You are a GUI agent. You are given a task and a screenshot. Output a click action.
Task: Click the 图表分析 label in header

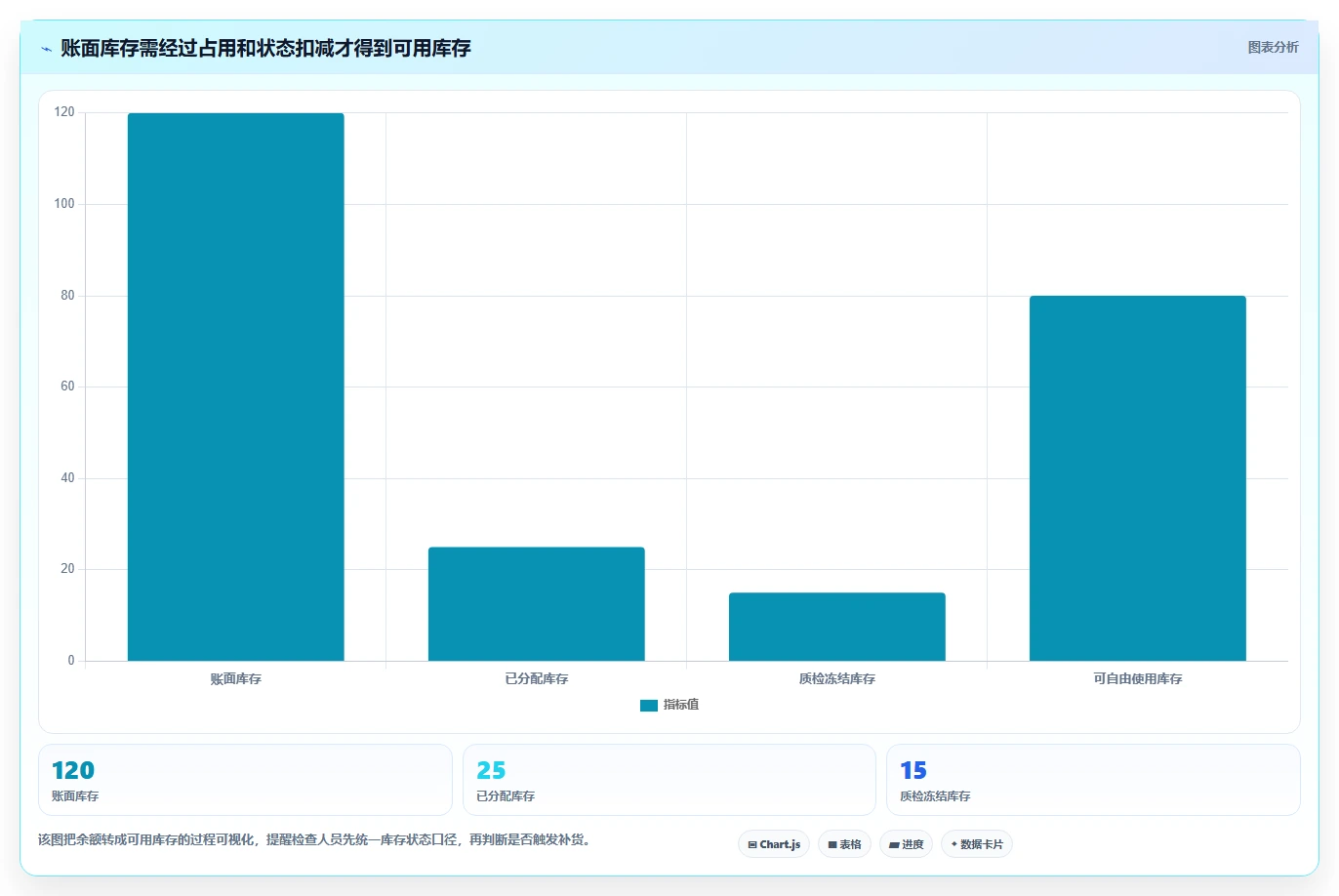click(1273, 47)
